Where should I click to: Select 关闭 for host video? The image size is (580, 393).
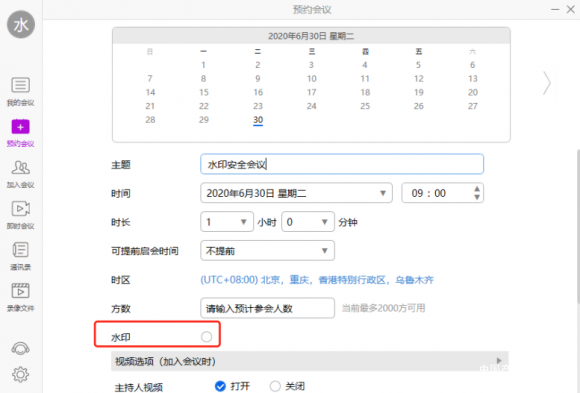click(275, 386)
